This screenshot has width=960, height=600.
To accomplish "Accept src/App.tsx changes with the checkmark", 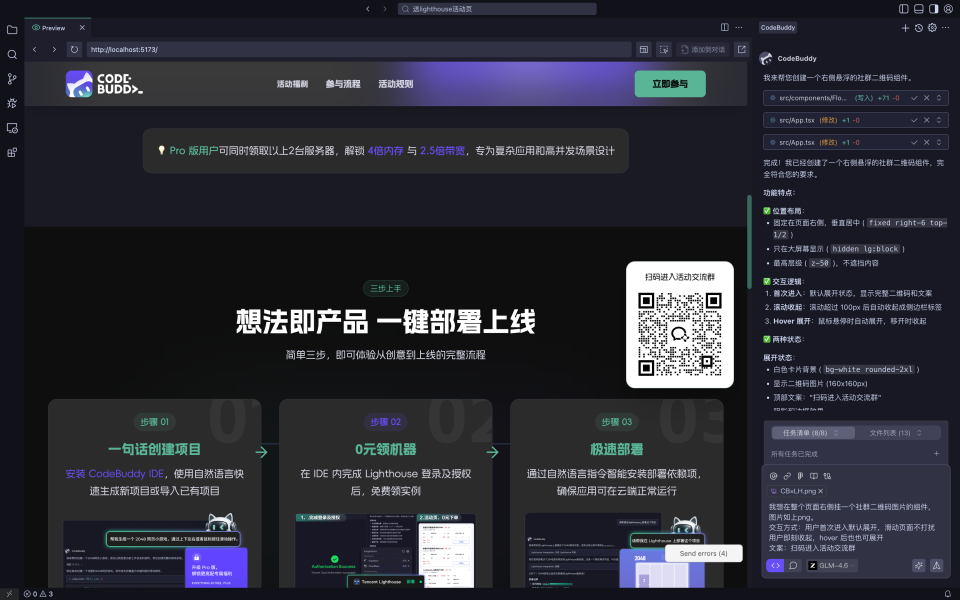I will click(x=915, y=119).
